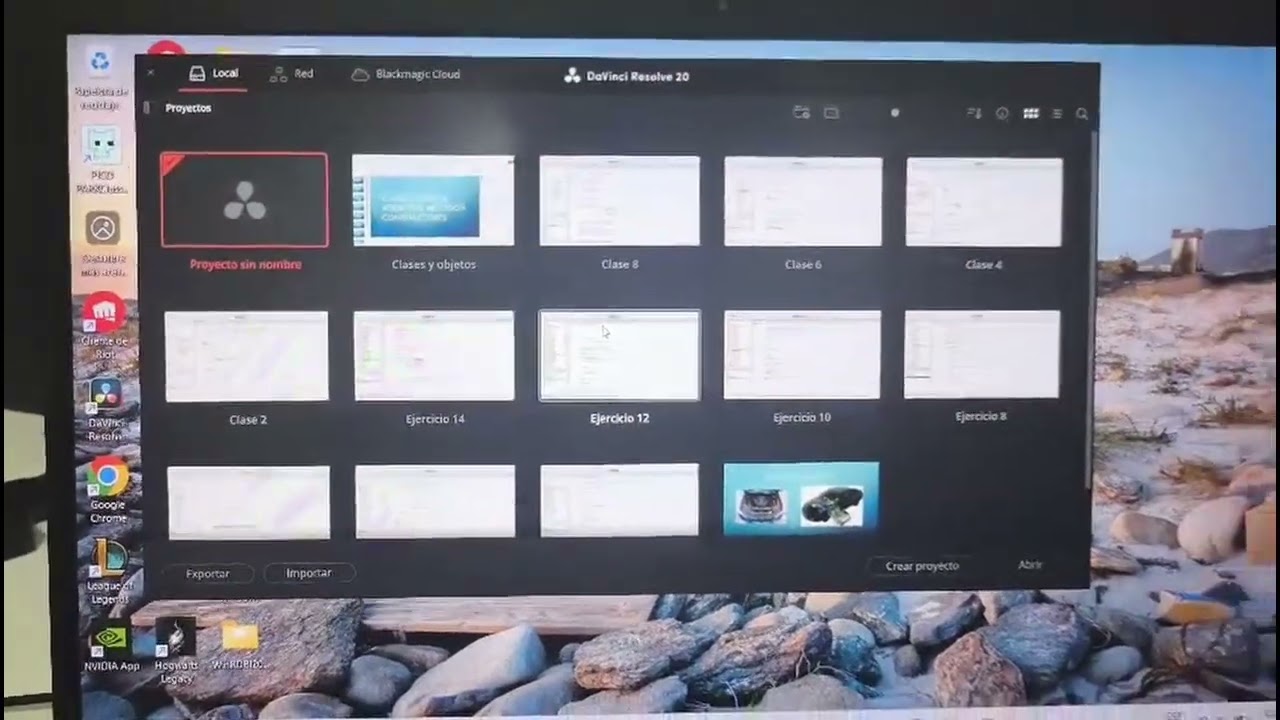1280x720 pixels.
Task: Open the project search icon
Action: pos(1082,114)
